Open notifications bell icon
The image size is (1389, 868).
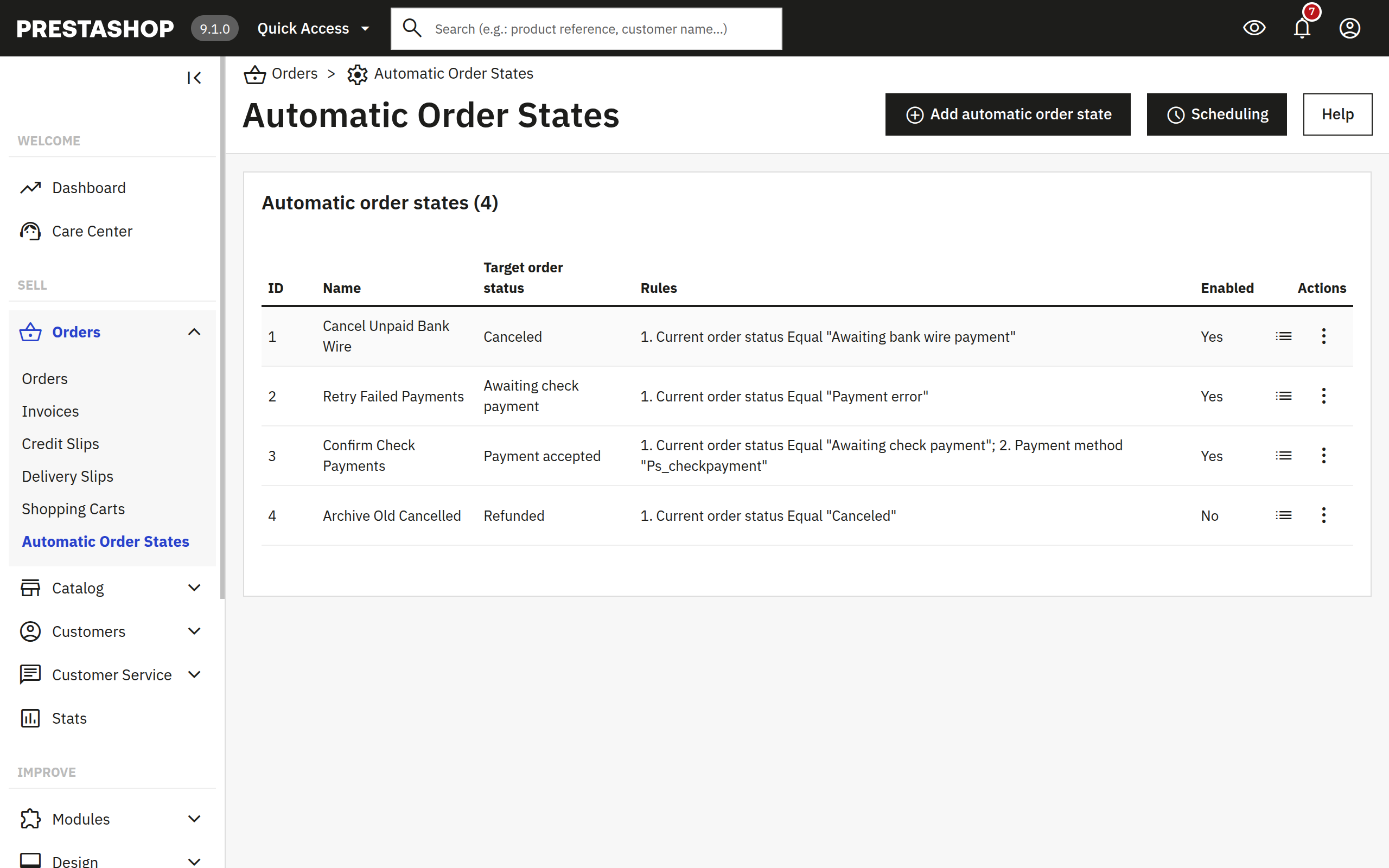point(1302,28)
